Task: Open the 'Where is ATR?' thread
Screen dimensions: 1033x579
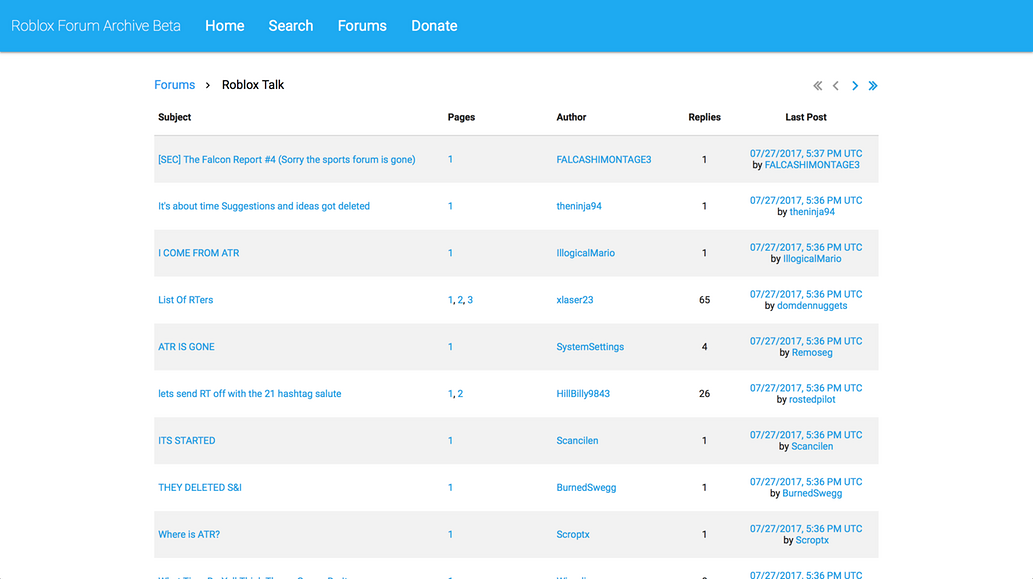Action: pos(188,534)
